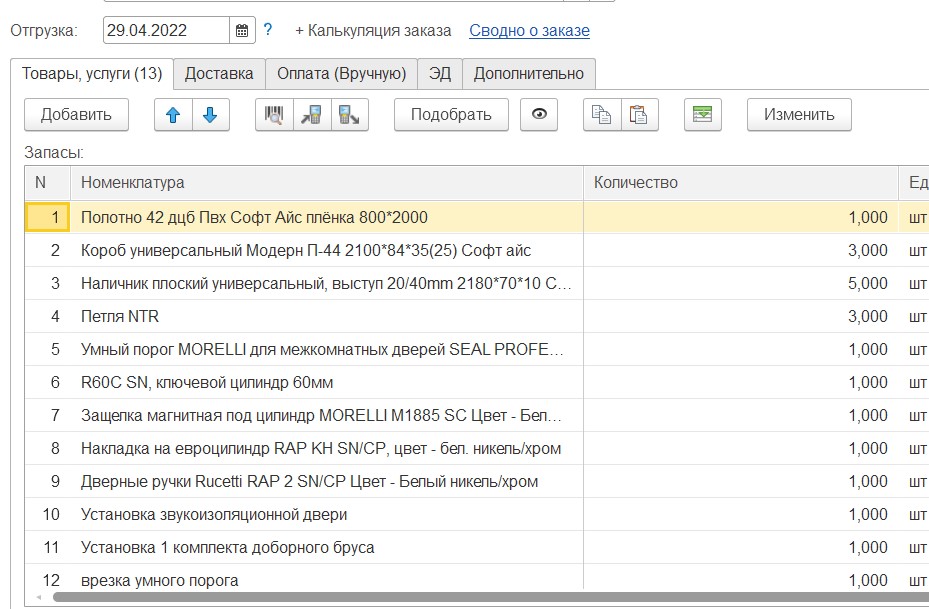The height and width of the screenshot is (609, 929).
Task: Copy selected rows icon
Action: pyautogui.click(x=602, y=115)
